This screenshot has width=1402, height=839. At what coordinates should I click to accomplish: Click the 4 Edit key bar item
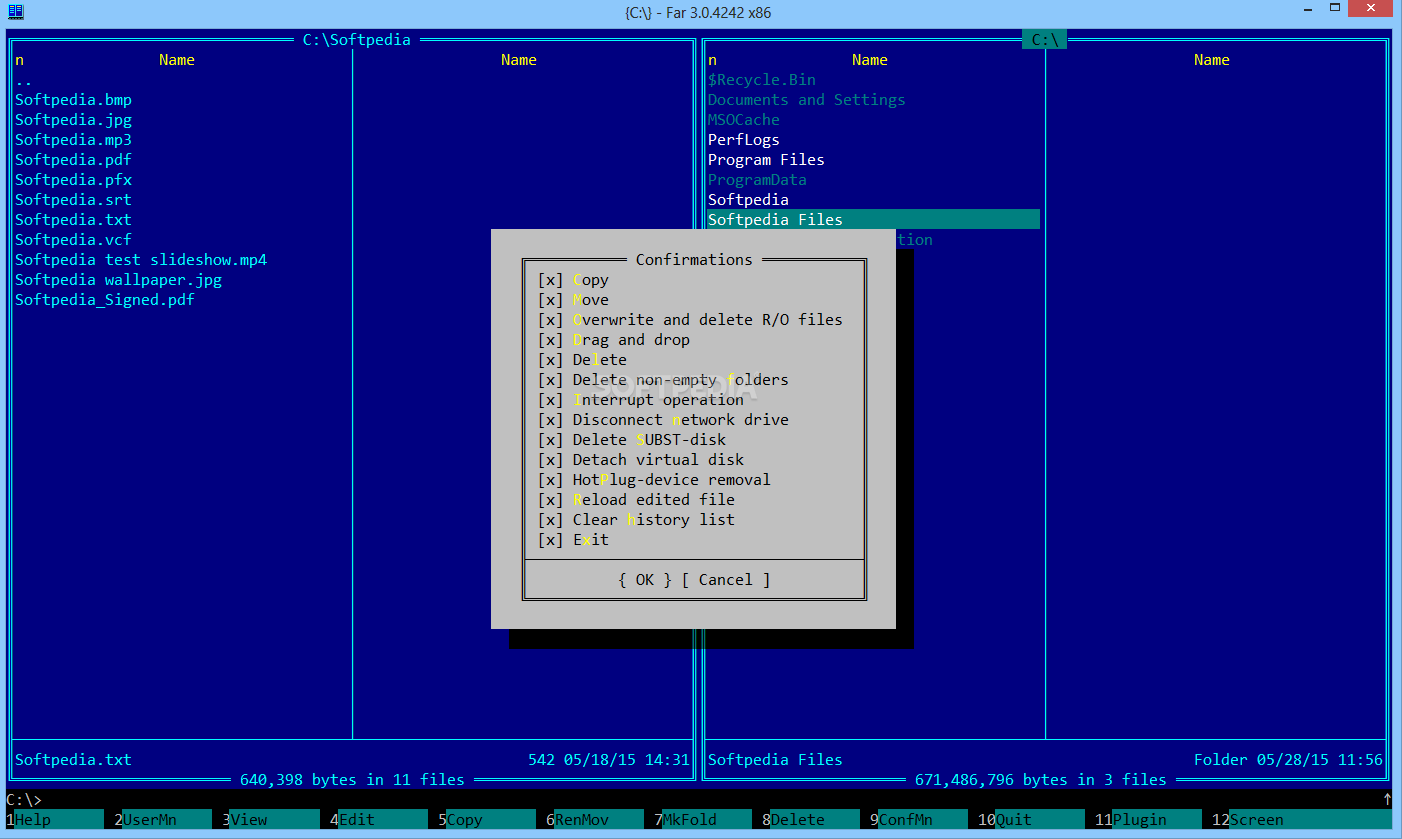378,820
